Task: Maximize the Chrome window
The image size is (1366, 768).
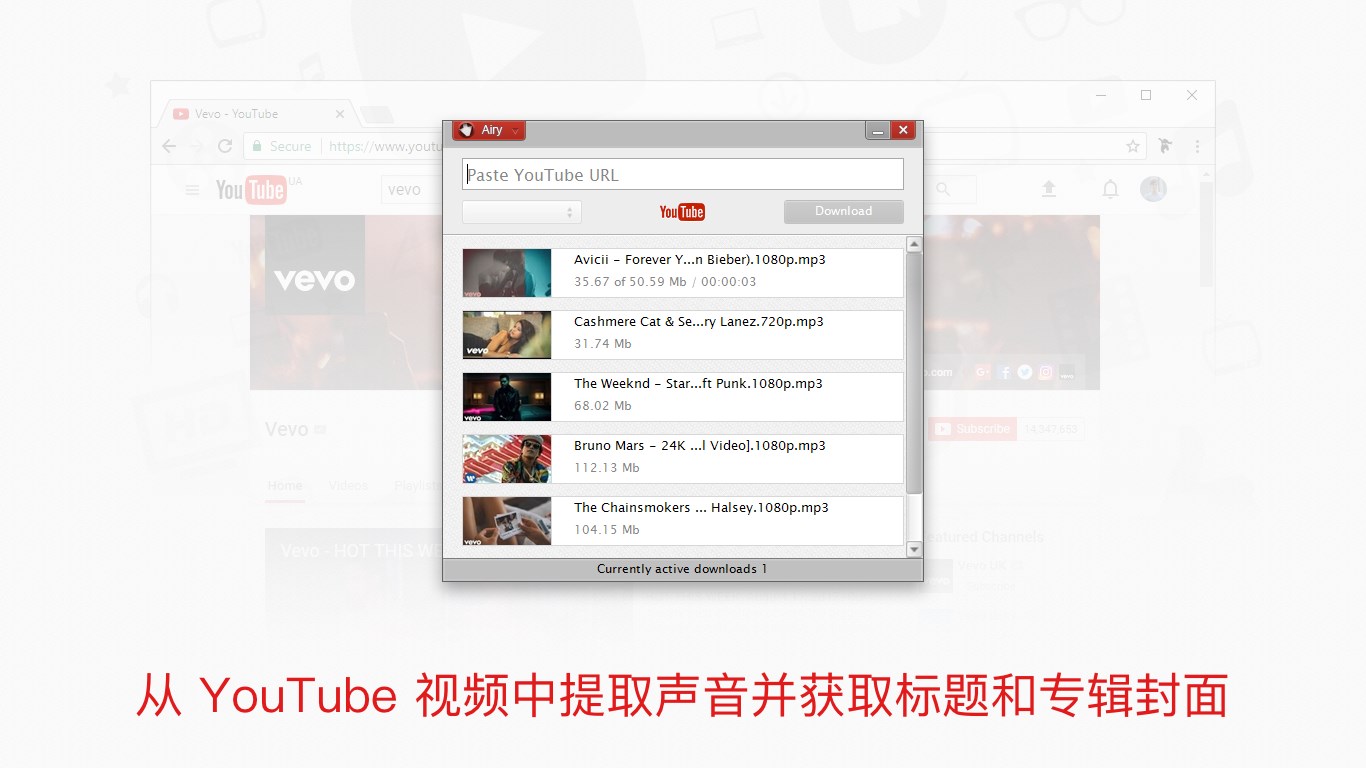Action: click(1146, 95)
